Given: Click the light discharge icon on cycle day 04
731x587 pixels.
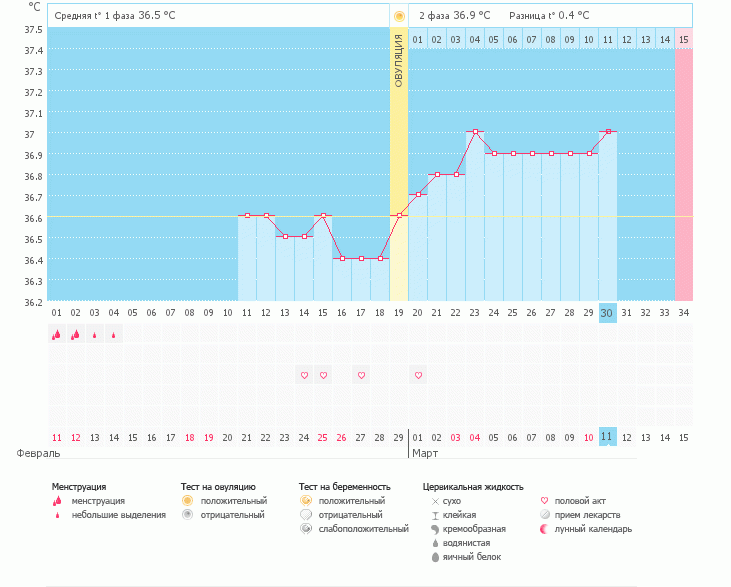Looking at the screenshot, I should pyautogui.click(x=113, y=336).
